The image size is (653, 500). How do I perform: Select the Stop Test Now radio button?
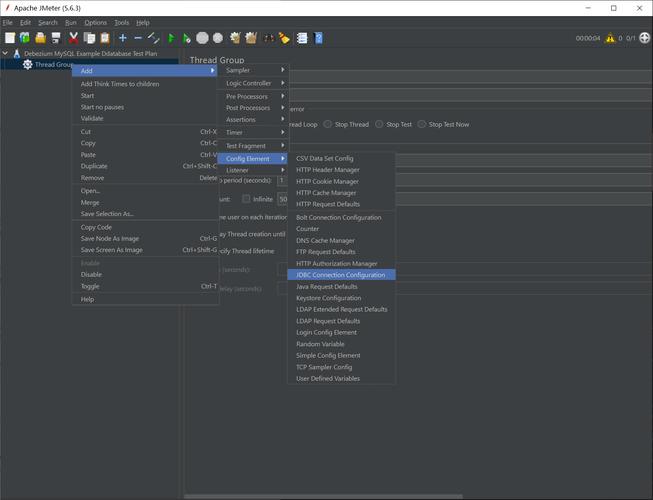tap(421, 124)
